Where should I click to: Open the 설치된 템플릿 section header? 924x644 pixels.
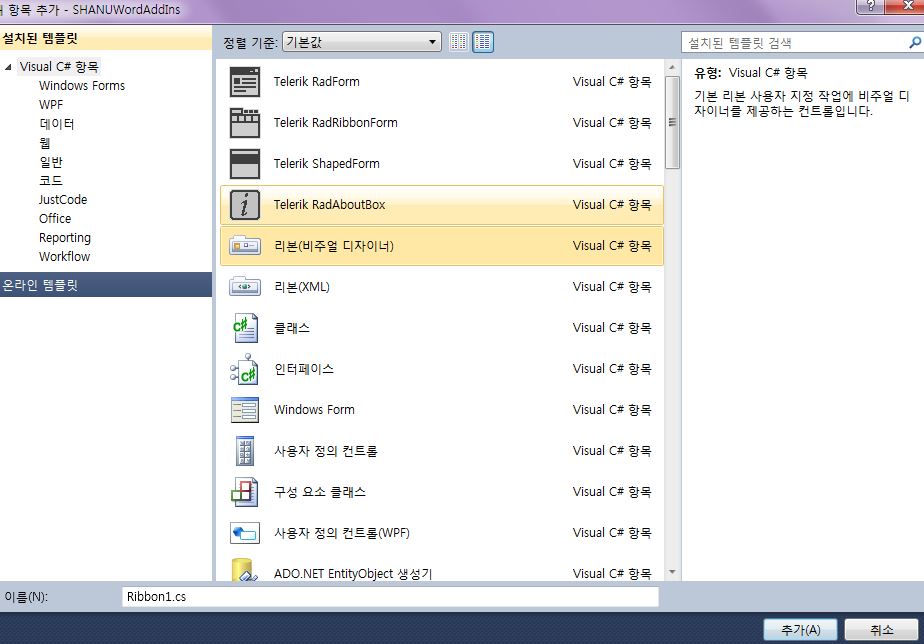[x=105, y=38]
